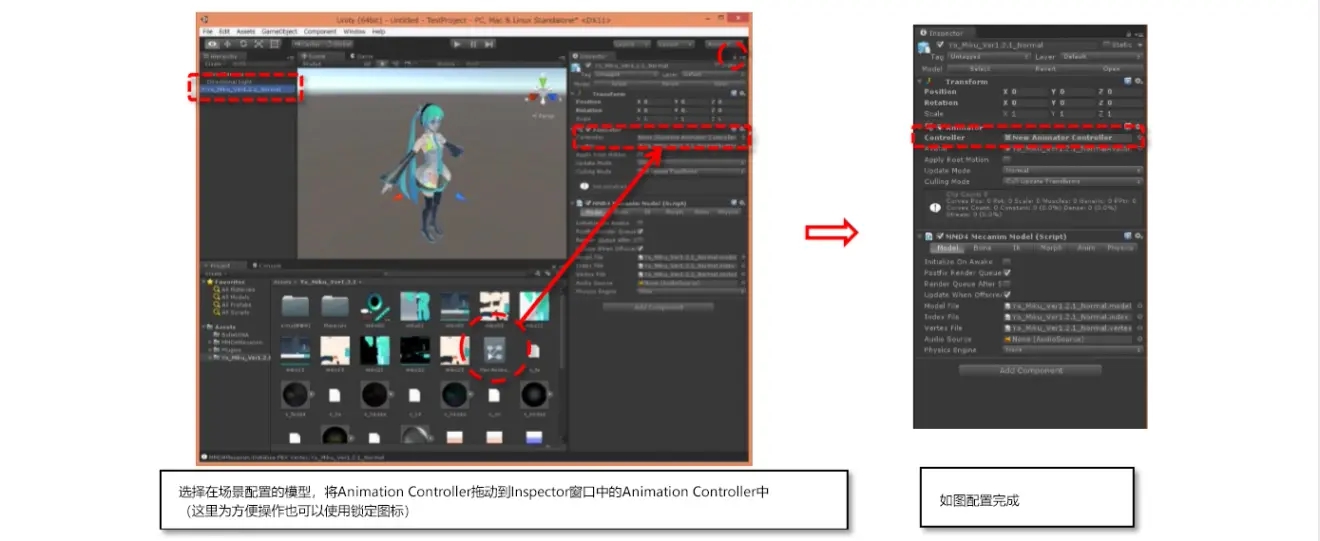The height and width of the screenshot is (541, 1320).
Task: Click the Controller object picker circle, standalone Inspector
Action: click(1140, 137)
